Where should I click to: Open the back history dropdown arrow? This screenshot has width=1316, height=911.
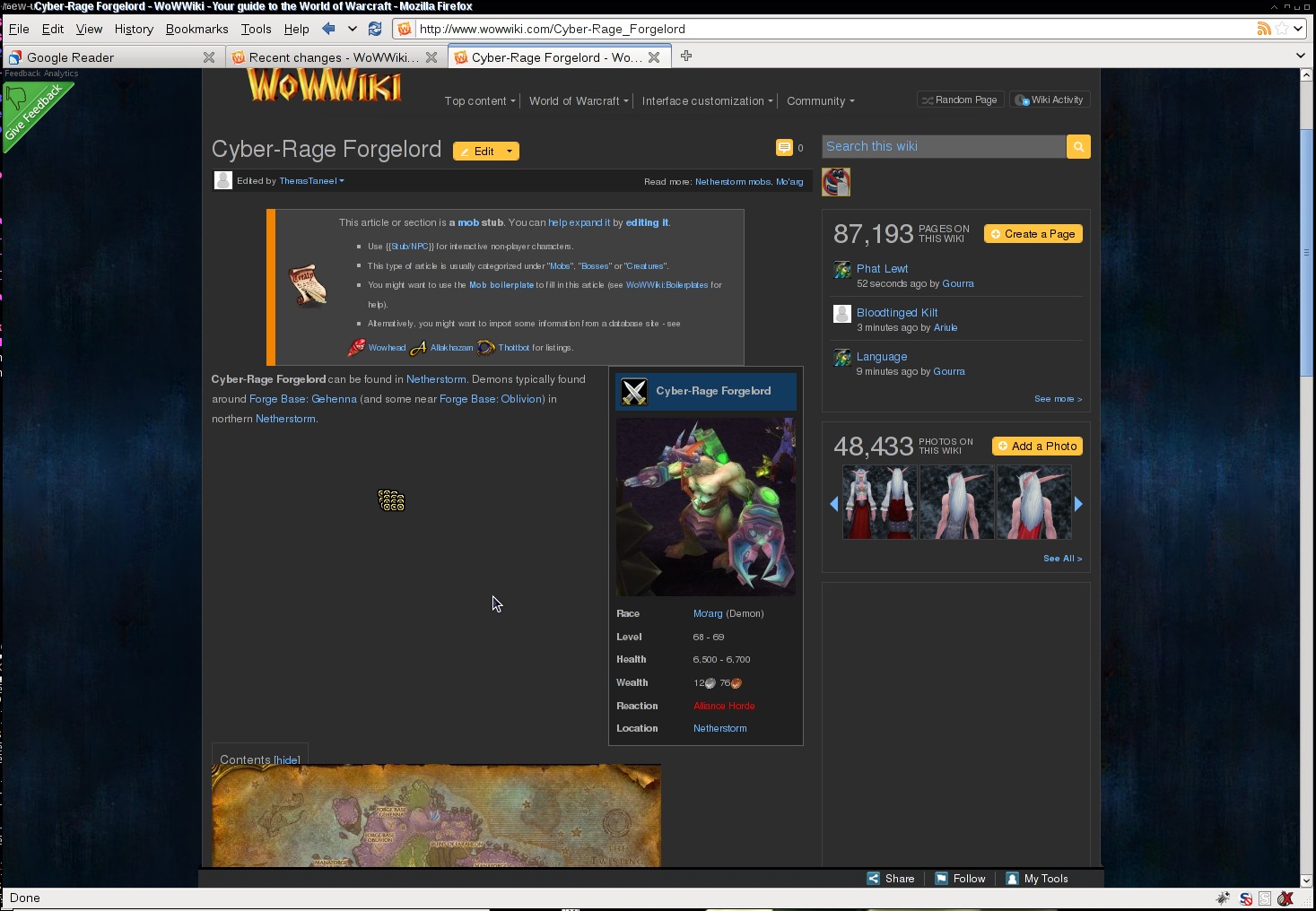click(x=353, y=29)
